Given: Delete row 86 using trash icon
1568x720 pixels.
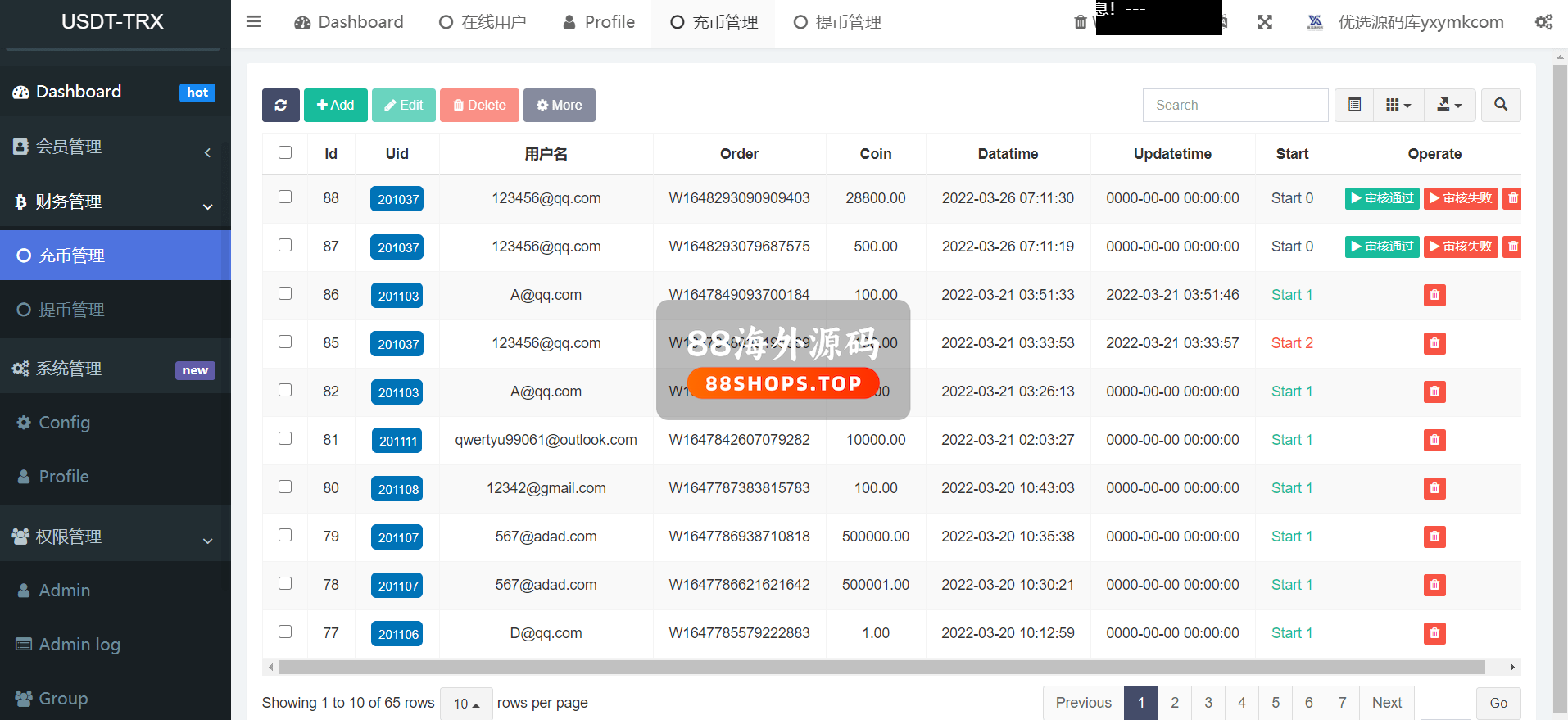Looking at the screenshot, I should (1434, 295).
